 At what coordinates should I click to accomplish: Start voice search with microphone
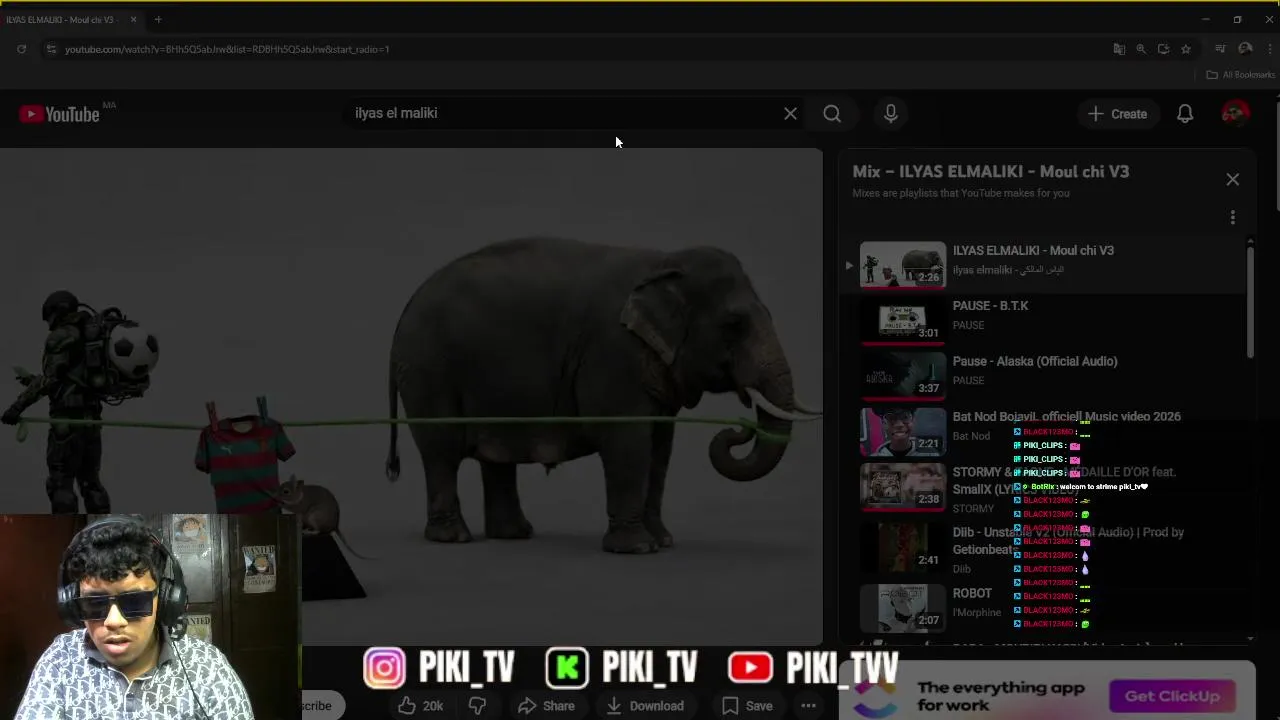(x=891, y=114)
